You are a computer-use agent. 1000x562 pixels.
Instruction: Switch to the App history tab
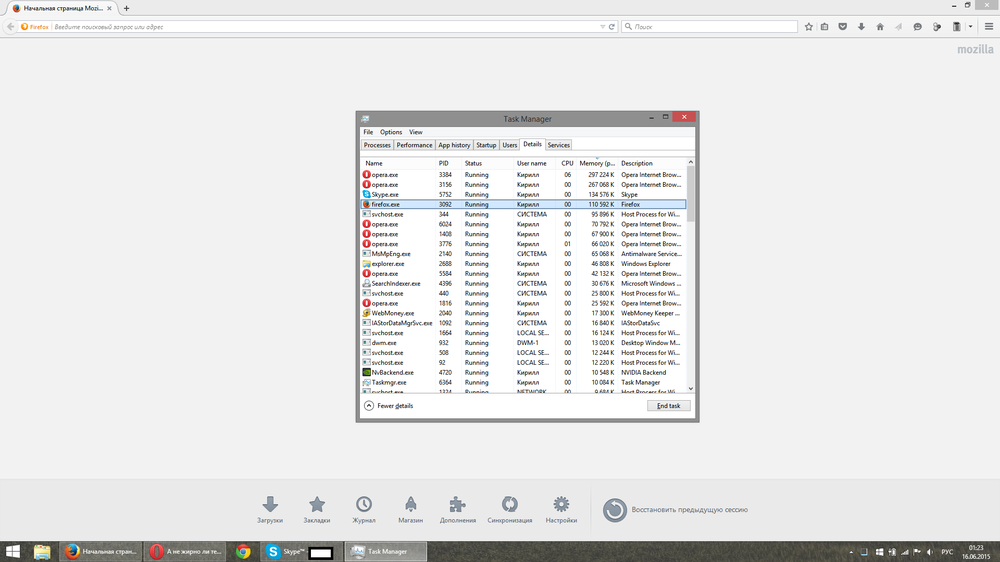[x=454, y=145]
